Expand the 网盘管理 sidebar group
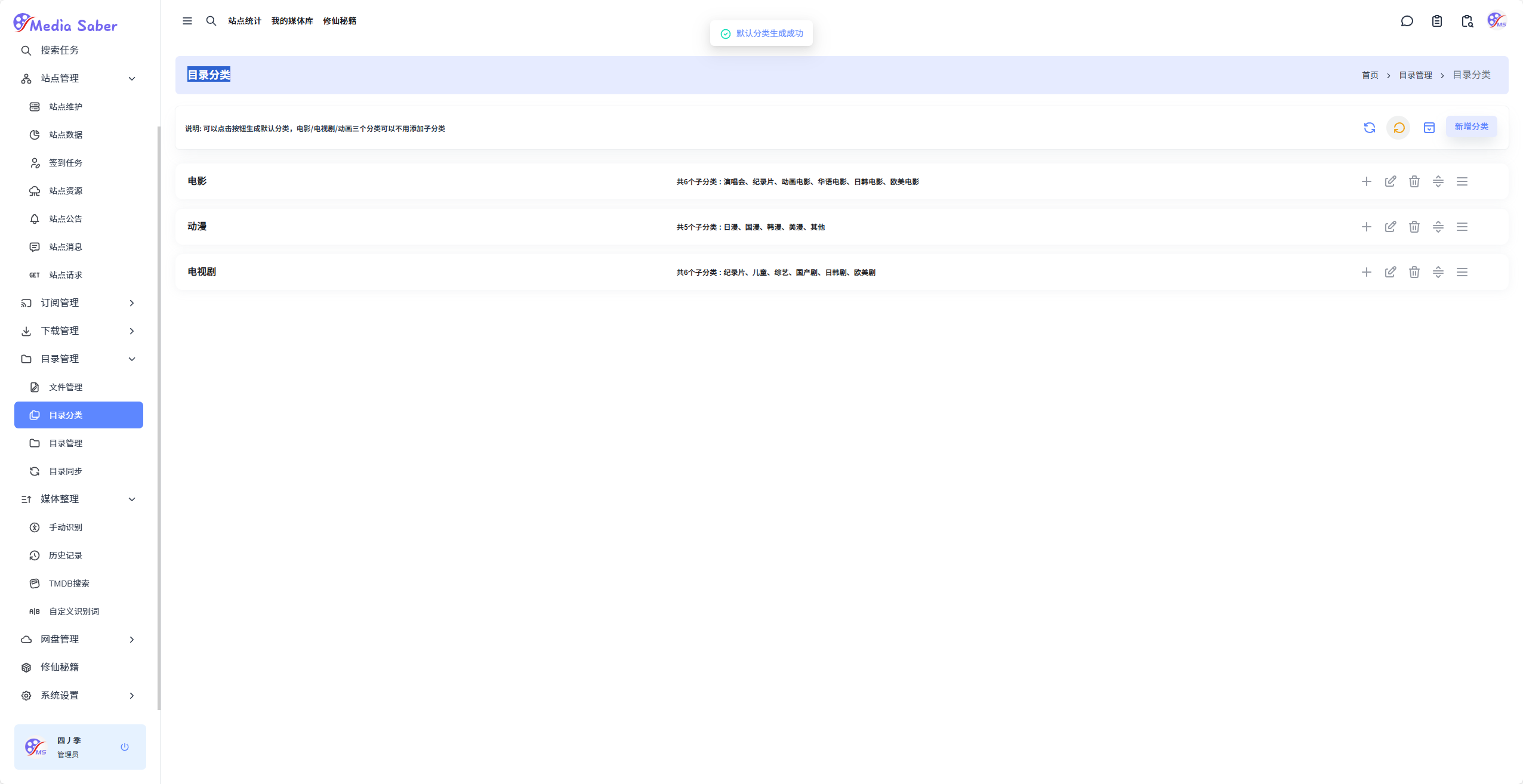1523x784 pixels. point(132,640)
